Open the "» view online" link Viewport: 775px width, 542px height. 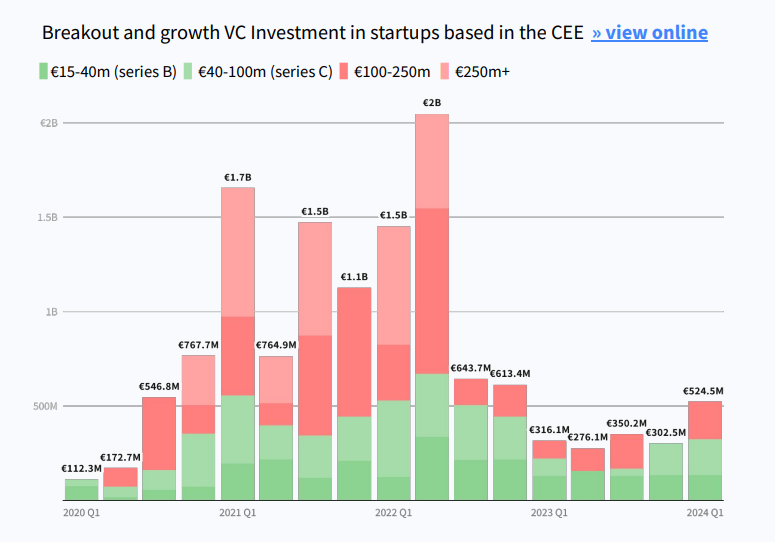[649, 33]
